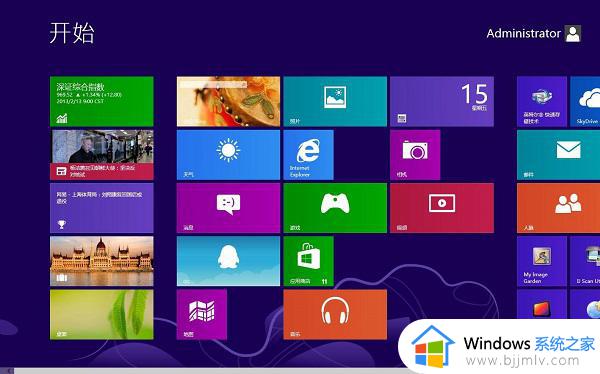The image size is (600, 374).
Task: Open the Bing tile with butterfly artwork
Action: click(228, 101)
